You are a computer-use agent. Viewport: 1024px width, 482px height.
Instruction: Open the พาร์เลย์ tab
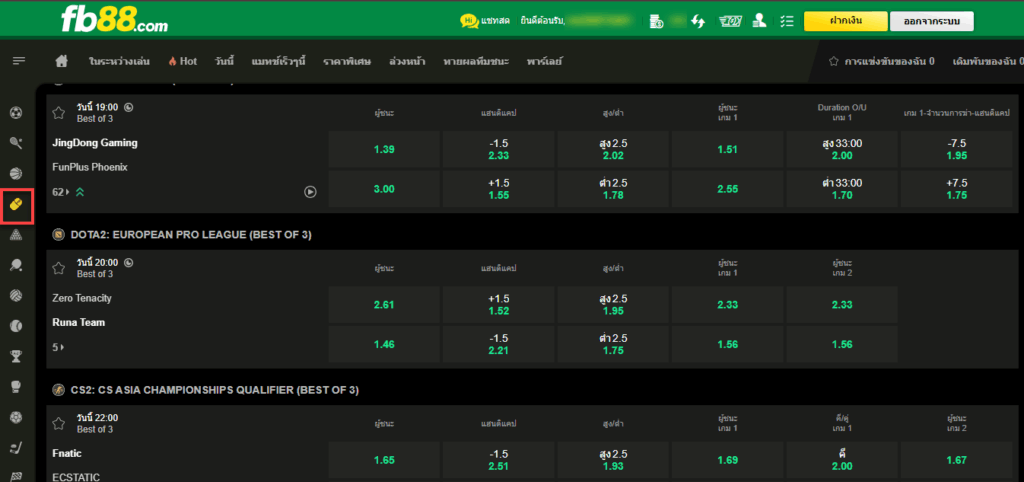(x=545, y=61)
